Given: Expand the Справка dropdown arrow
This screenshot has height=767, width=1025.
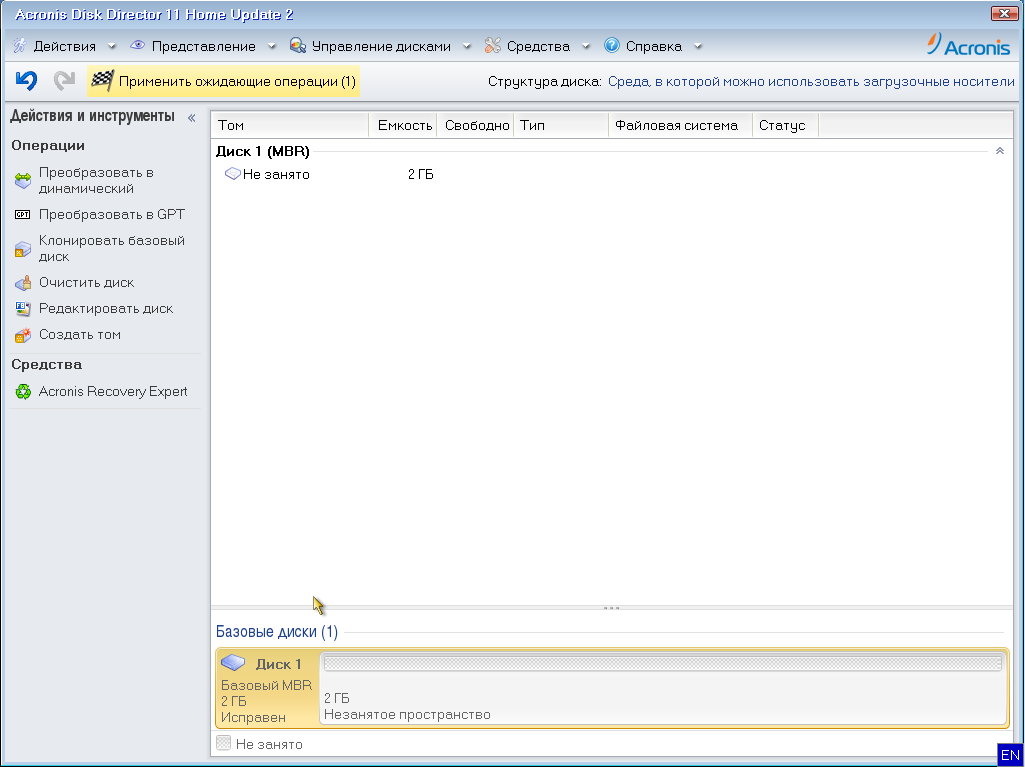Looking at the screenshot, I should point(698,46).
